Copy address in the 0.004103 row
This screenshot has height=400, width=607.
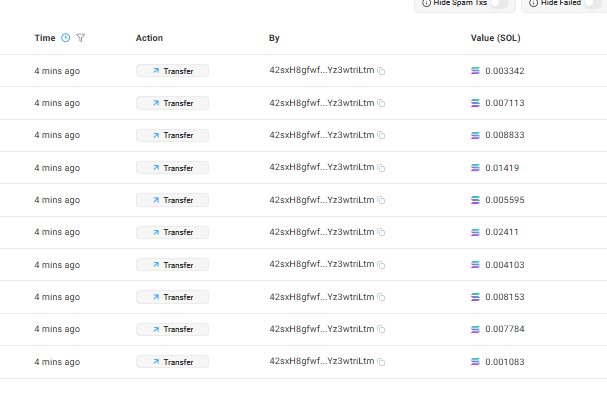click(x=381, y=265)
